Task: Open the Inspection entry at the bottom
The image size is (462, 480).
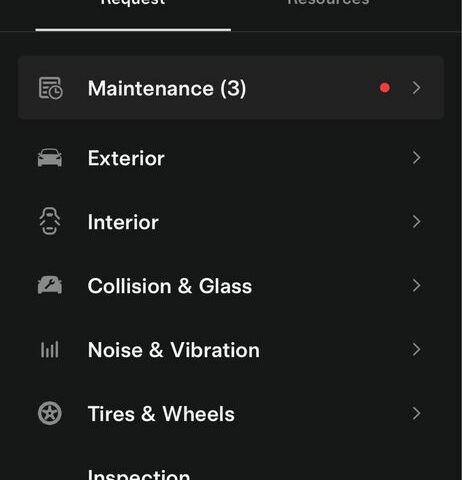Action: (x=139, y=474)
